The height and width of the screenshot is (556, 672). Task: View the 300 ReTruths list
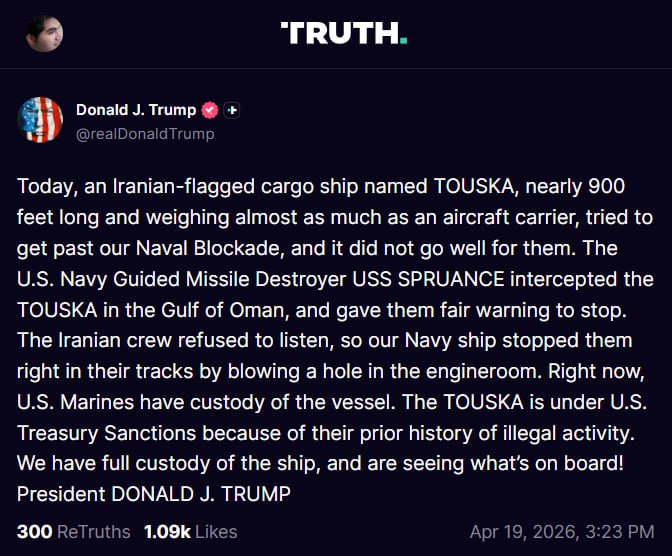tap(74, 531)
